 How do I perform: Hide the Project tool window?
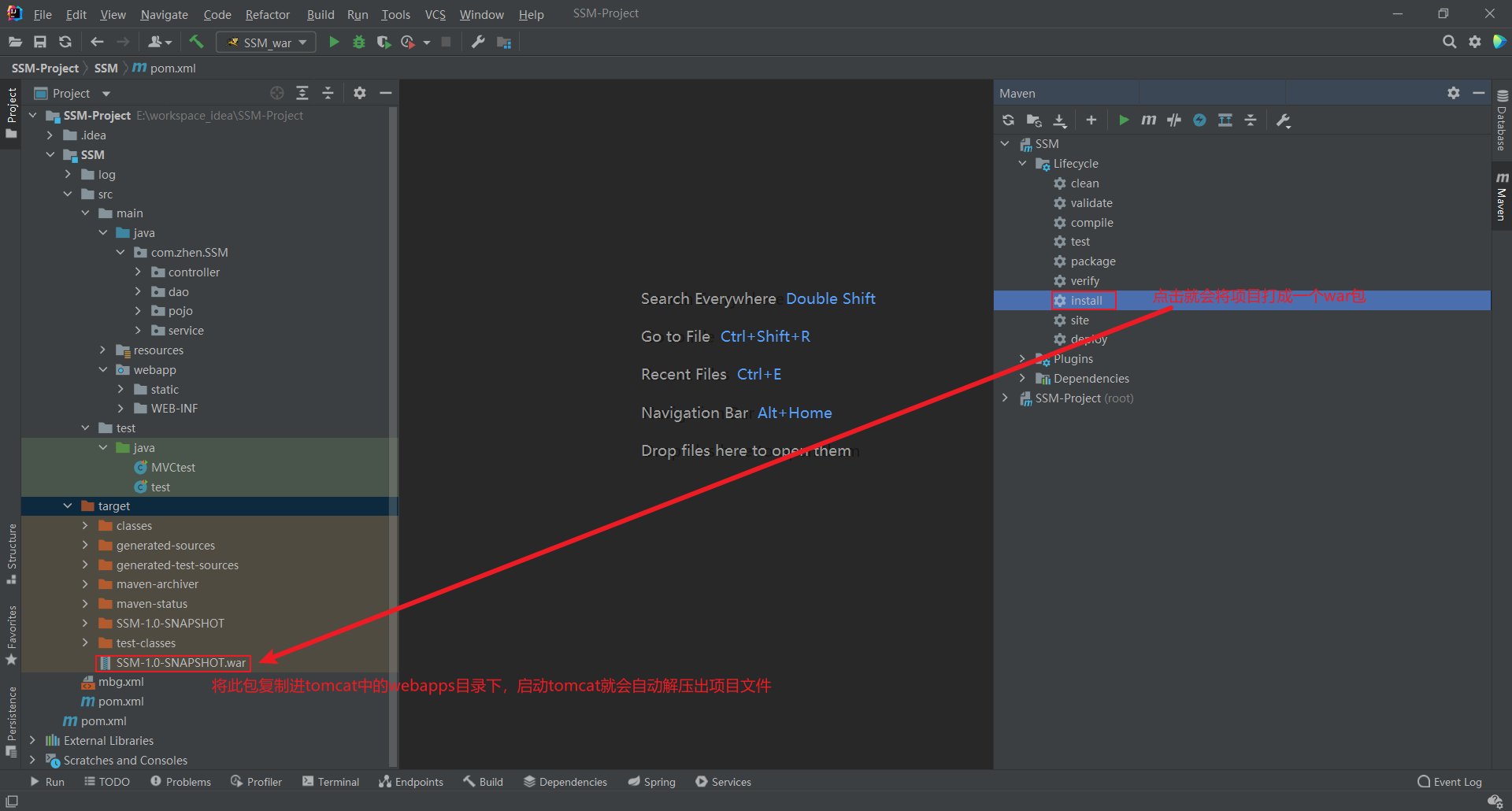pos(386,93)
